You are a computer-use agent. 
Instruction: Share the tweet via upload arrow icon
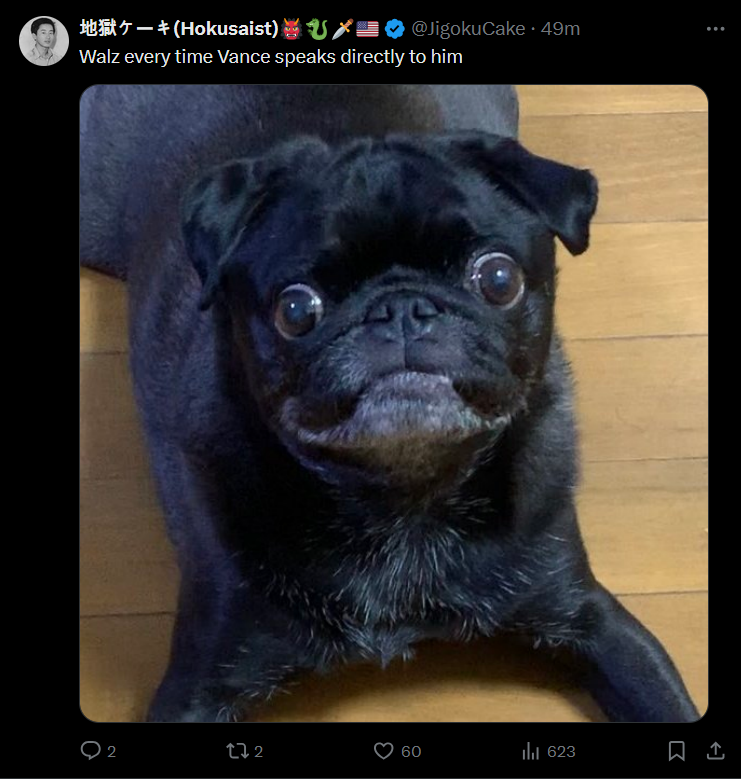(x=715, y=751)
